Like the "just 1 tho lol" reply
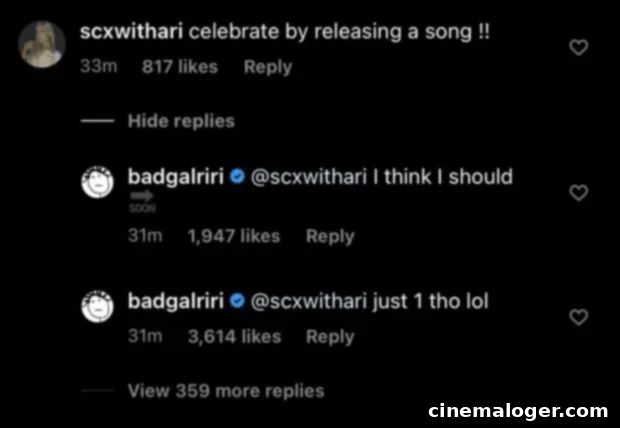This screenshot has width=620, height=428. [578, 317]
